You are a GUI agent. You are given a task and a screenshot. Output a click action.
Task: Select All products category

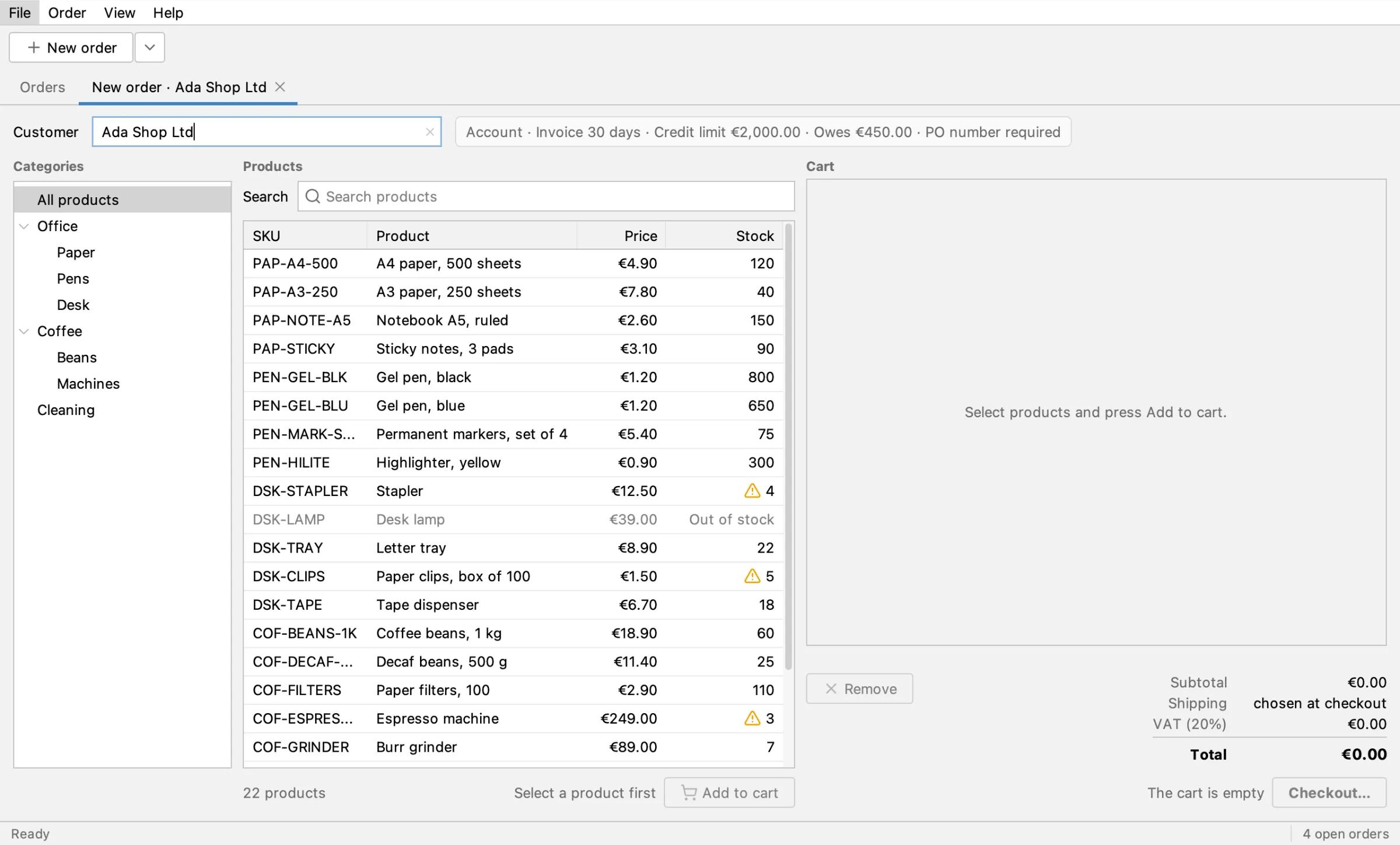[123, 200]
